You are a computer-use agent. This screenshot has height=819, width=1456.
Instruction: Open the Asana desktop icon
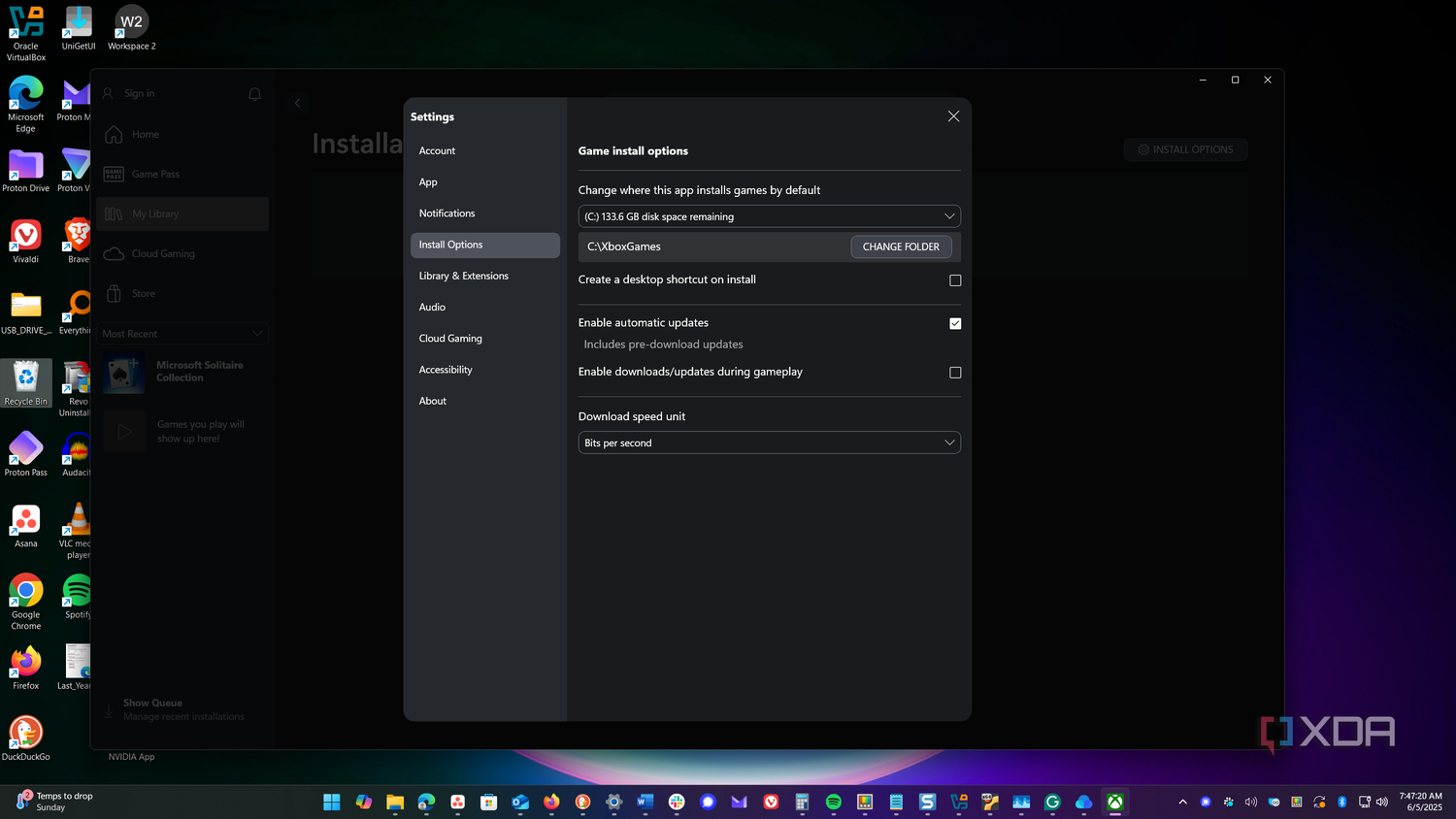coord(26,525)
